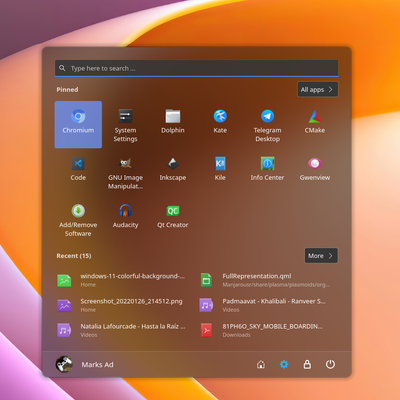Click the home folder icon in footer
This screenshot has height=400, width=400.
click(x=261, y=364)
